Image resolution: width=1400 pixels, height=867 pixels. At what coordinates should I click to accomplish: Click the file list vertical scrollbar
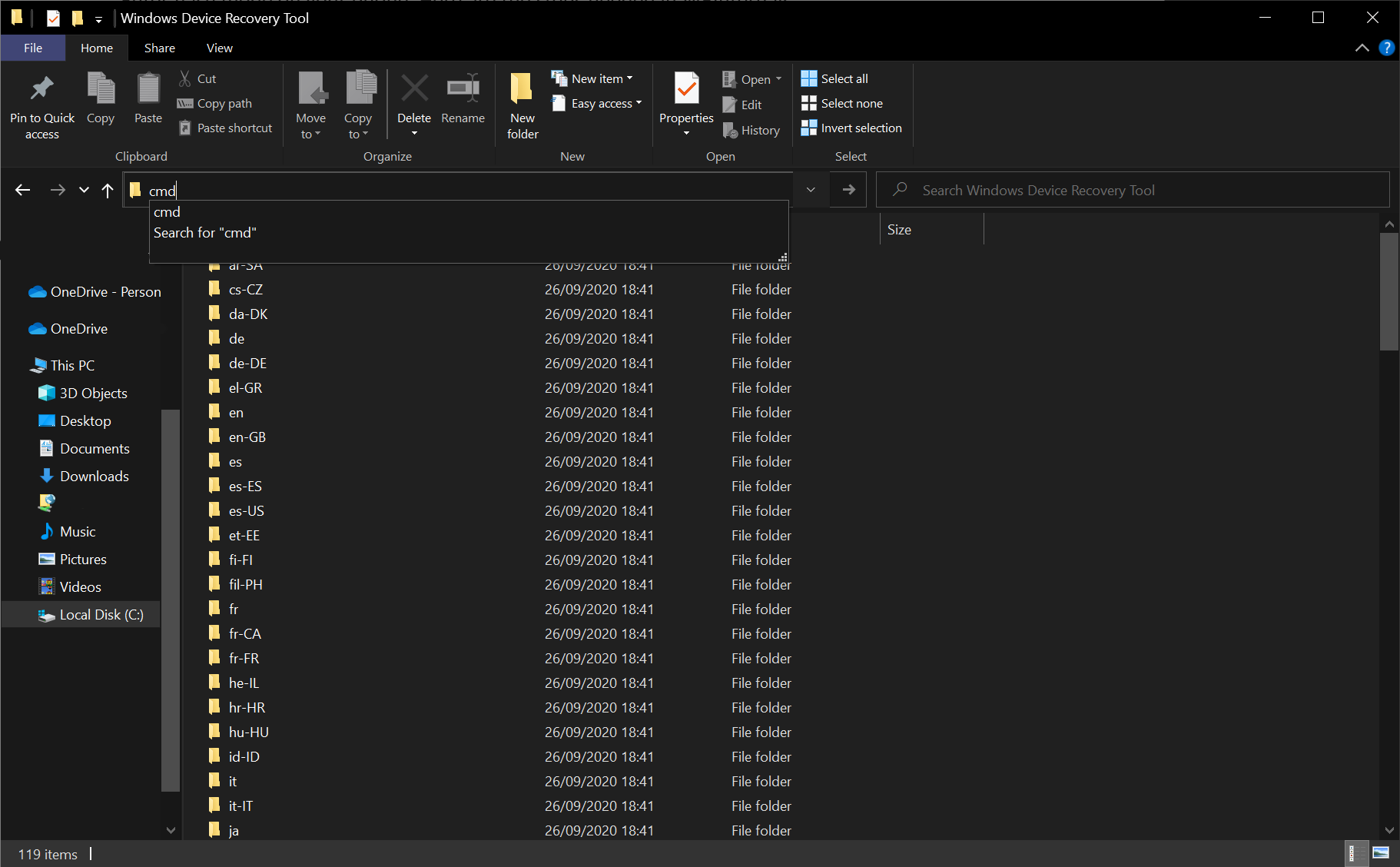tap(1388, 292)
